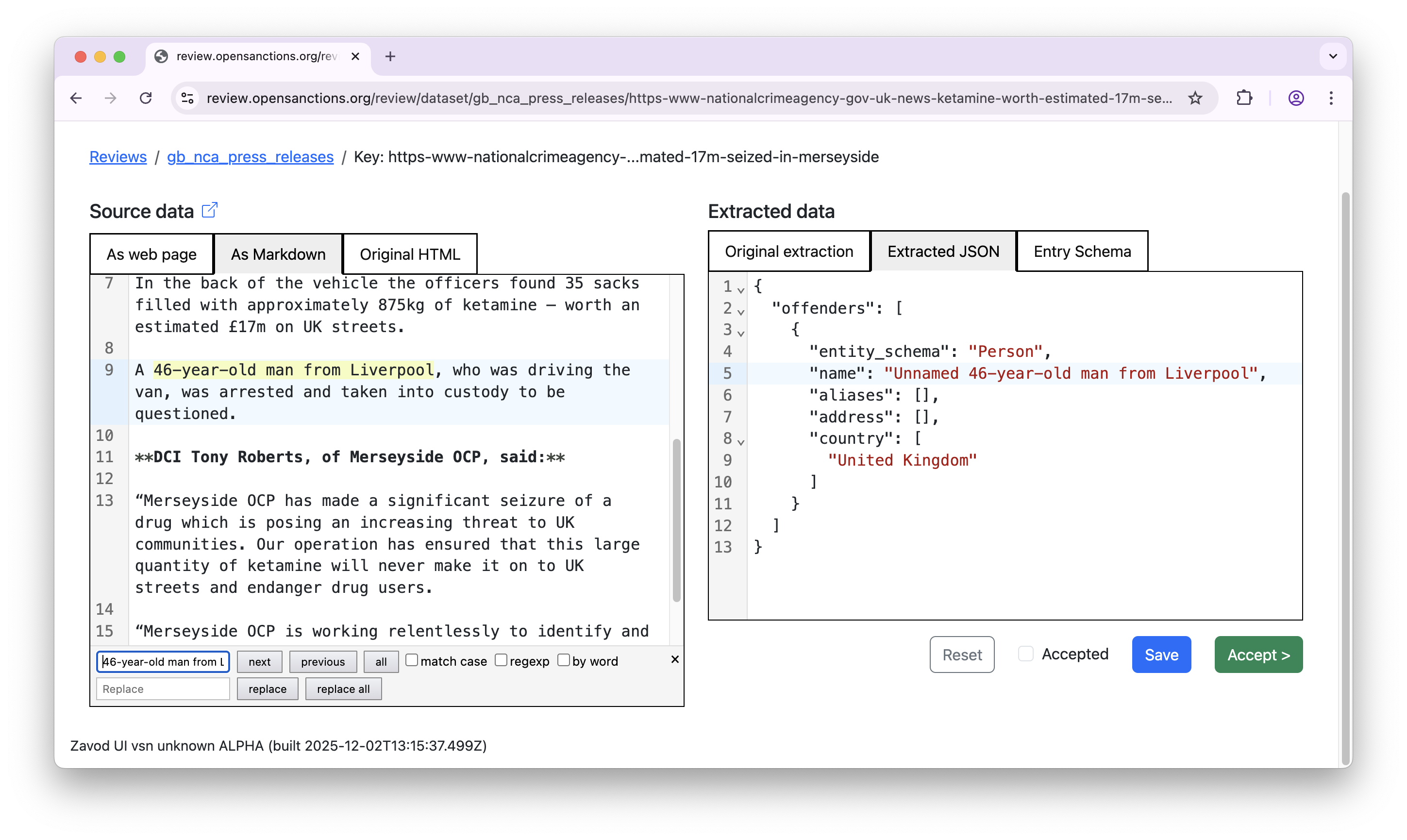Click the browser reload icon

146,98
